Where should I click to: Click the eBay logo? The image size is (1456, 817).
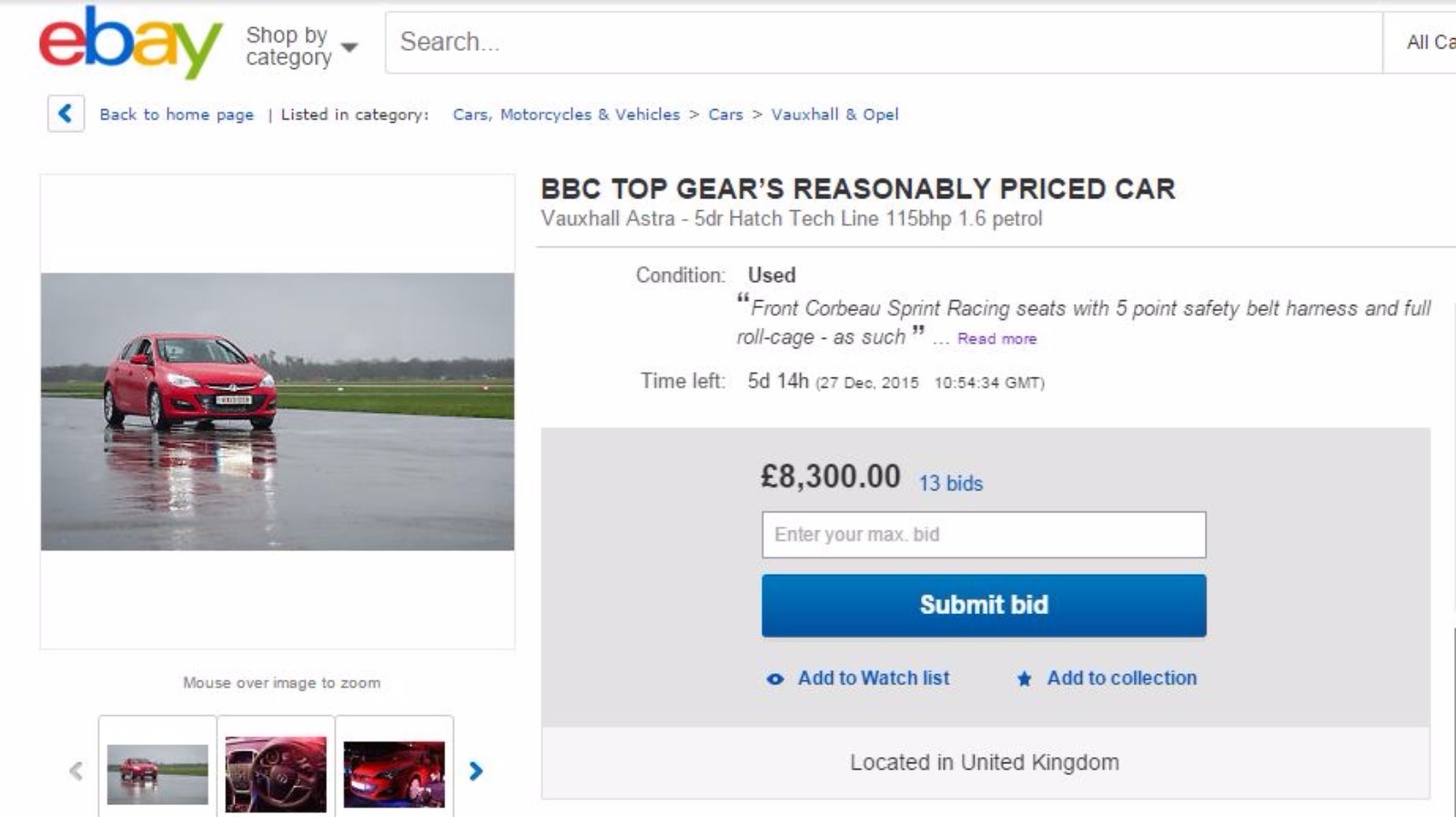(130, 43)
